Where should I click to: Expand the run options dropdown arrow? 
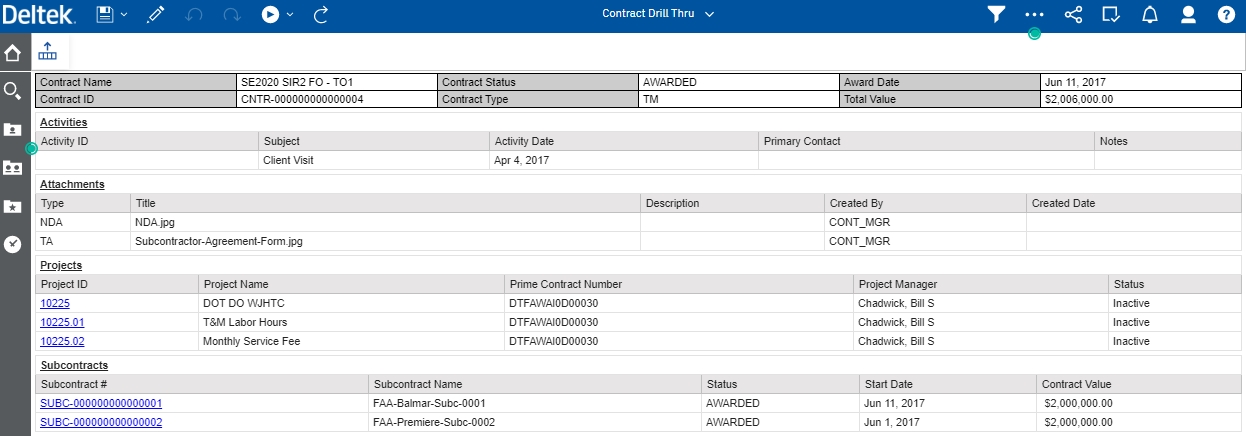(290, 15)
